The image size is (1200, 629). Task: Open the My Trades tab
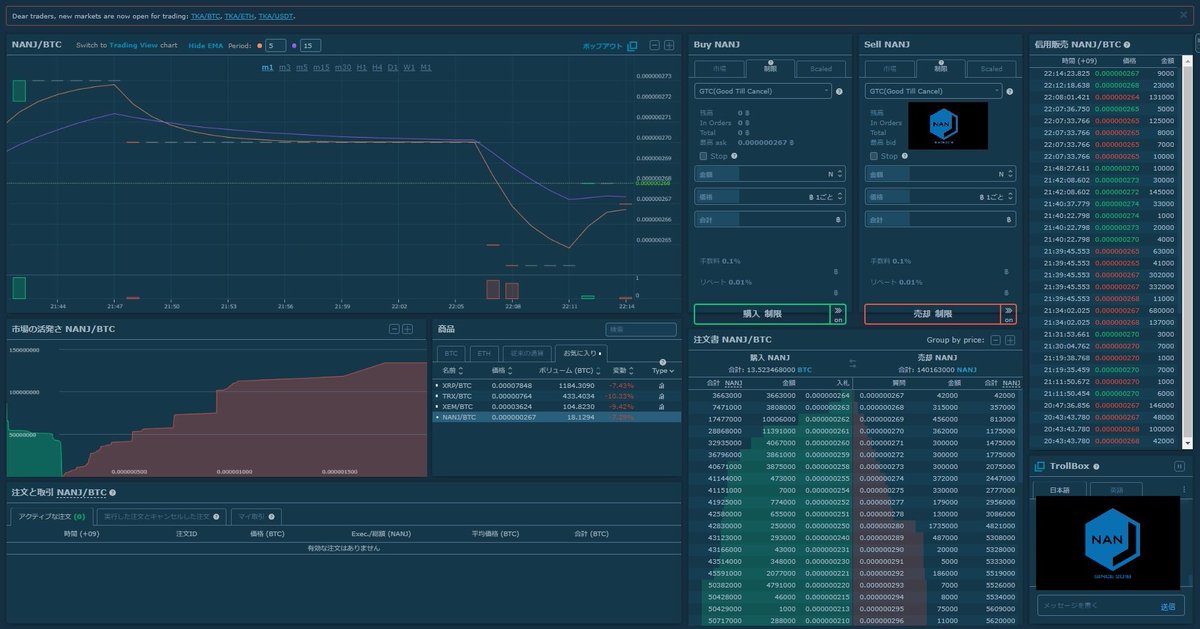pos(256,517)
